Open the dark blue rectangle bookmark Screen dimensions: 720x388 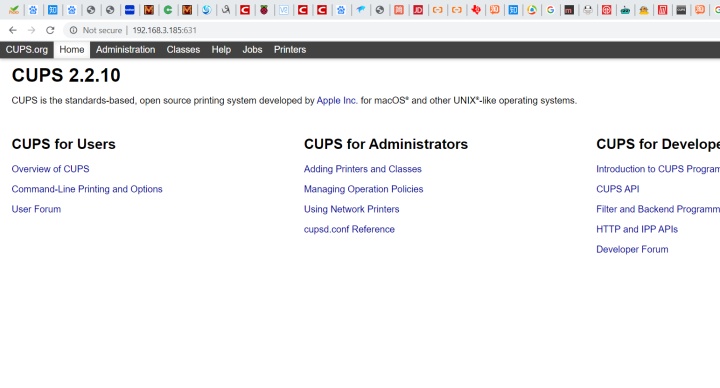129,10
